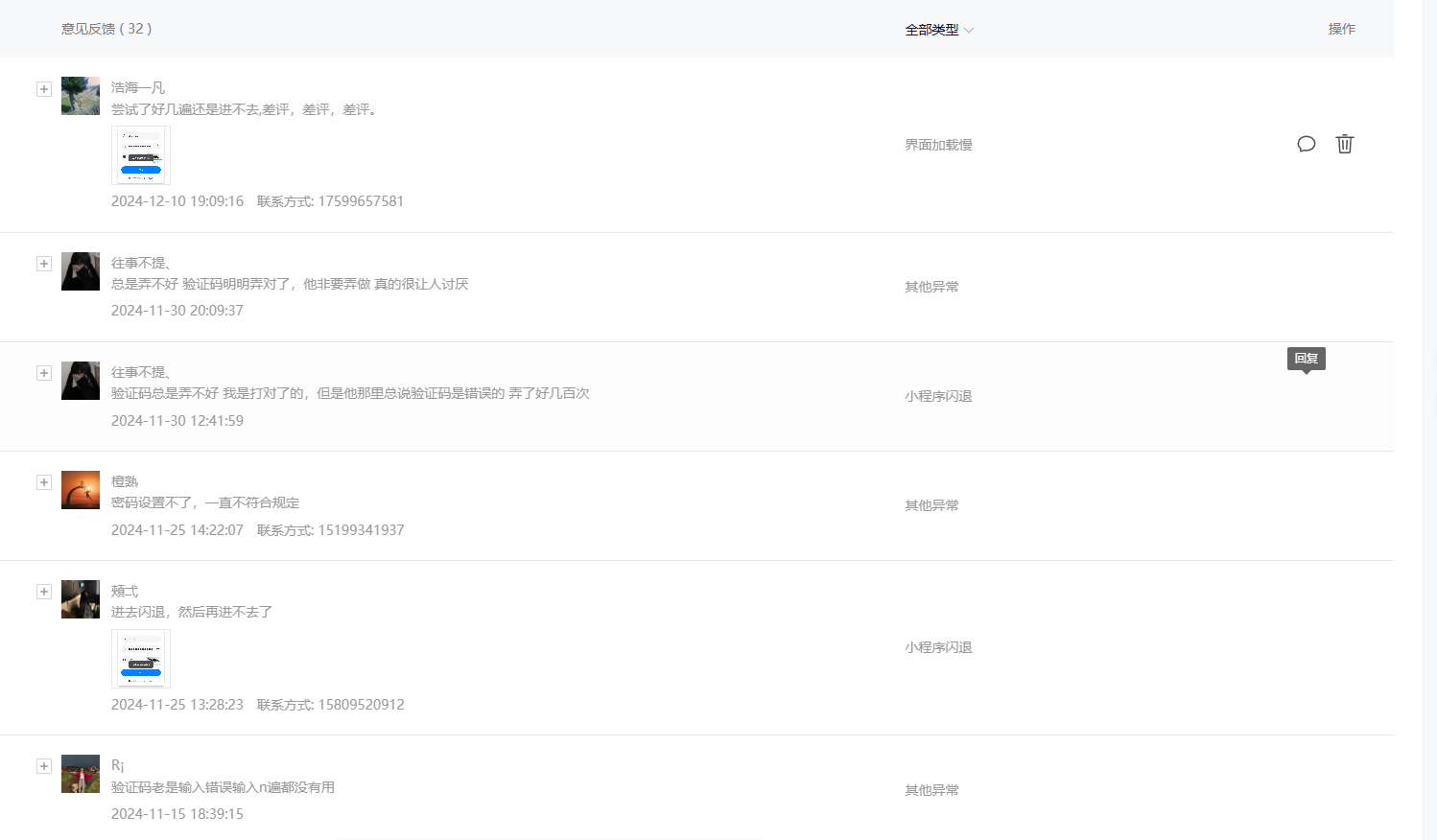Screen dimensions: 1437x840
Task: Expand the 2024-11-30 12:41:59 feedback row
Action: pos(44,373)
